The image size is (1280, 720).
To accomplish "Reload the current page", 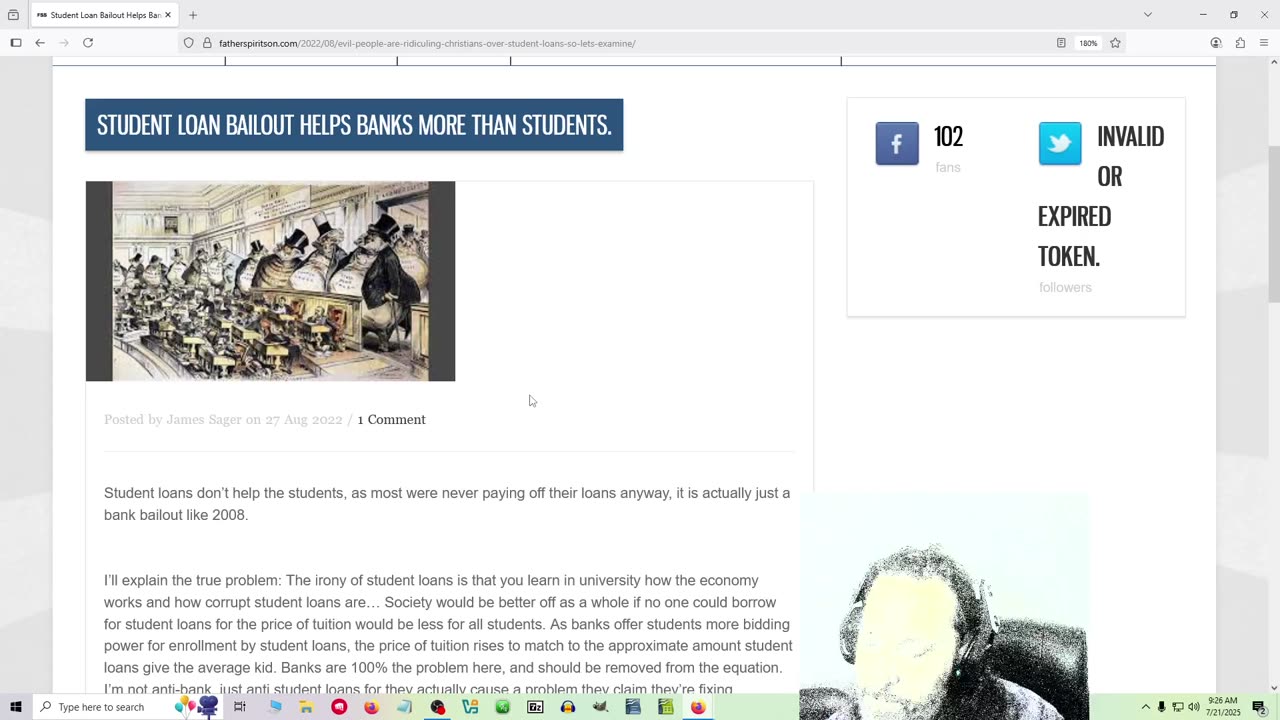I will pyautogui.click(x=88, y=43).
